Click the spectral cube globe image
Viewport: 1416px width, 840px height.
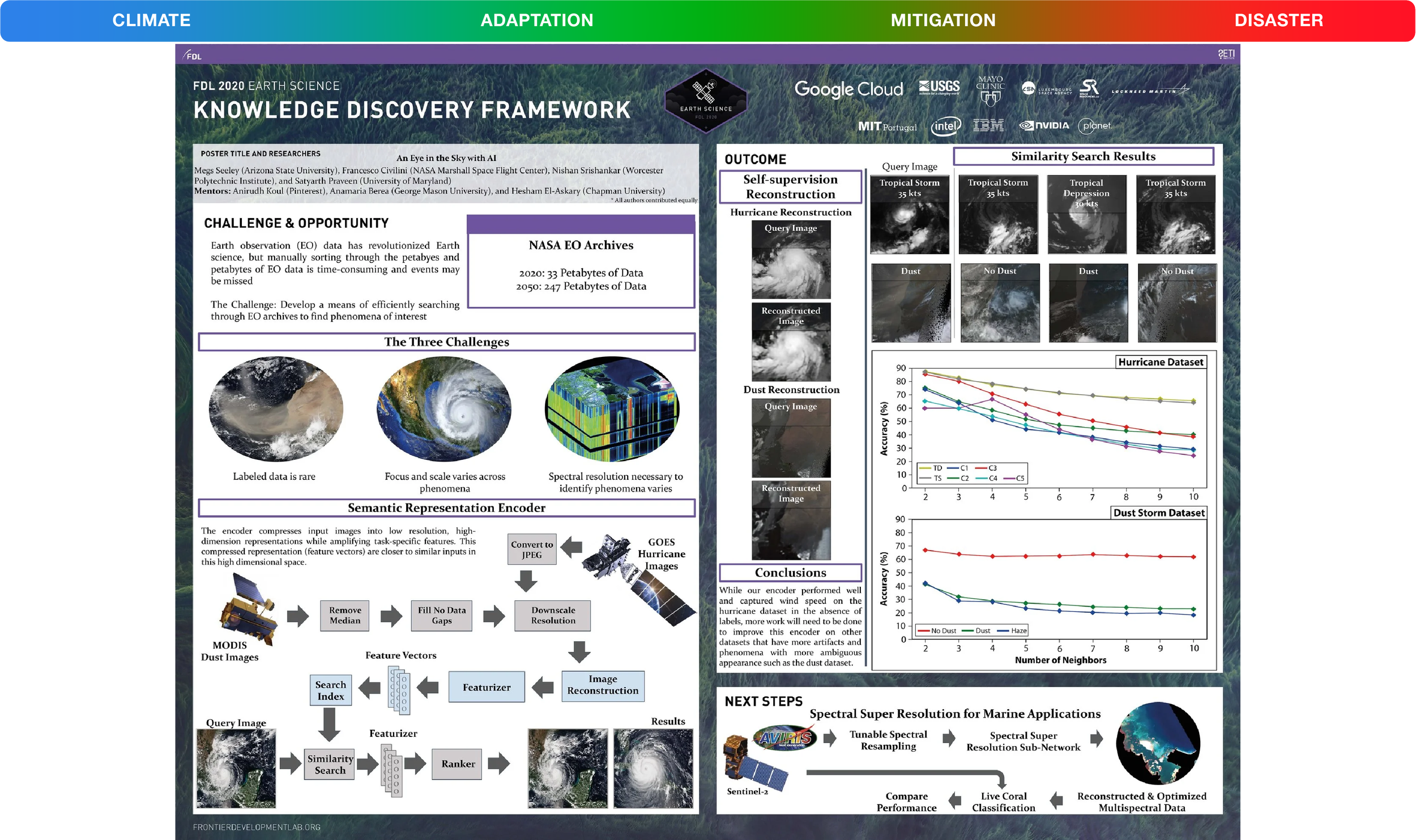click(x=612, y=408)
